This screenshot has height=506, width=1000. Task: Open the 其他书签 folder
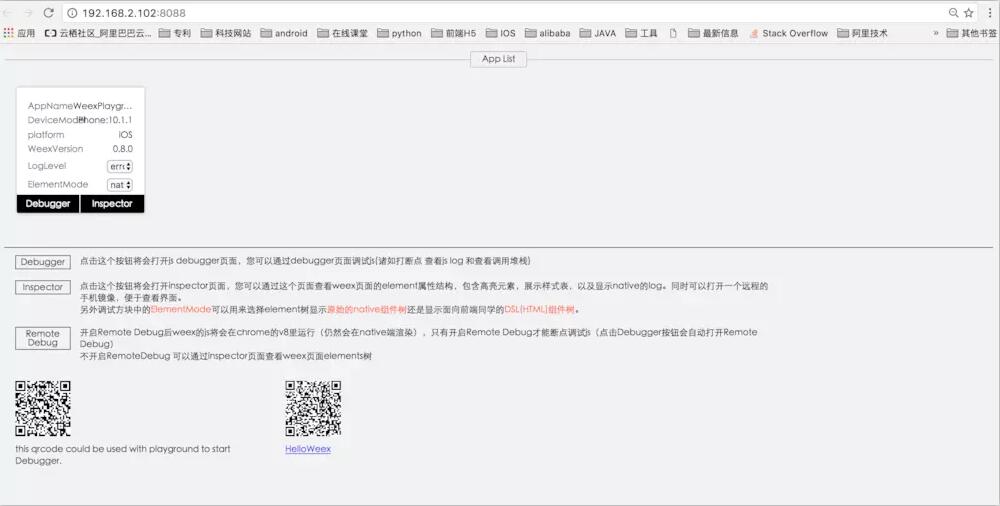click(x=971, y=33)
